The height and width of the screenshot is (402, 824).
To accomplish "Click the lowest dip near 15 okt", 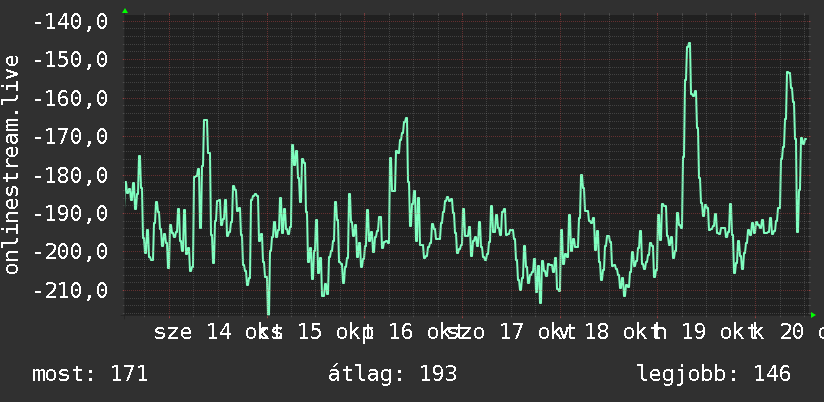I will coord(269,313).
